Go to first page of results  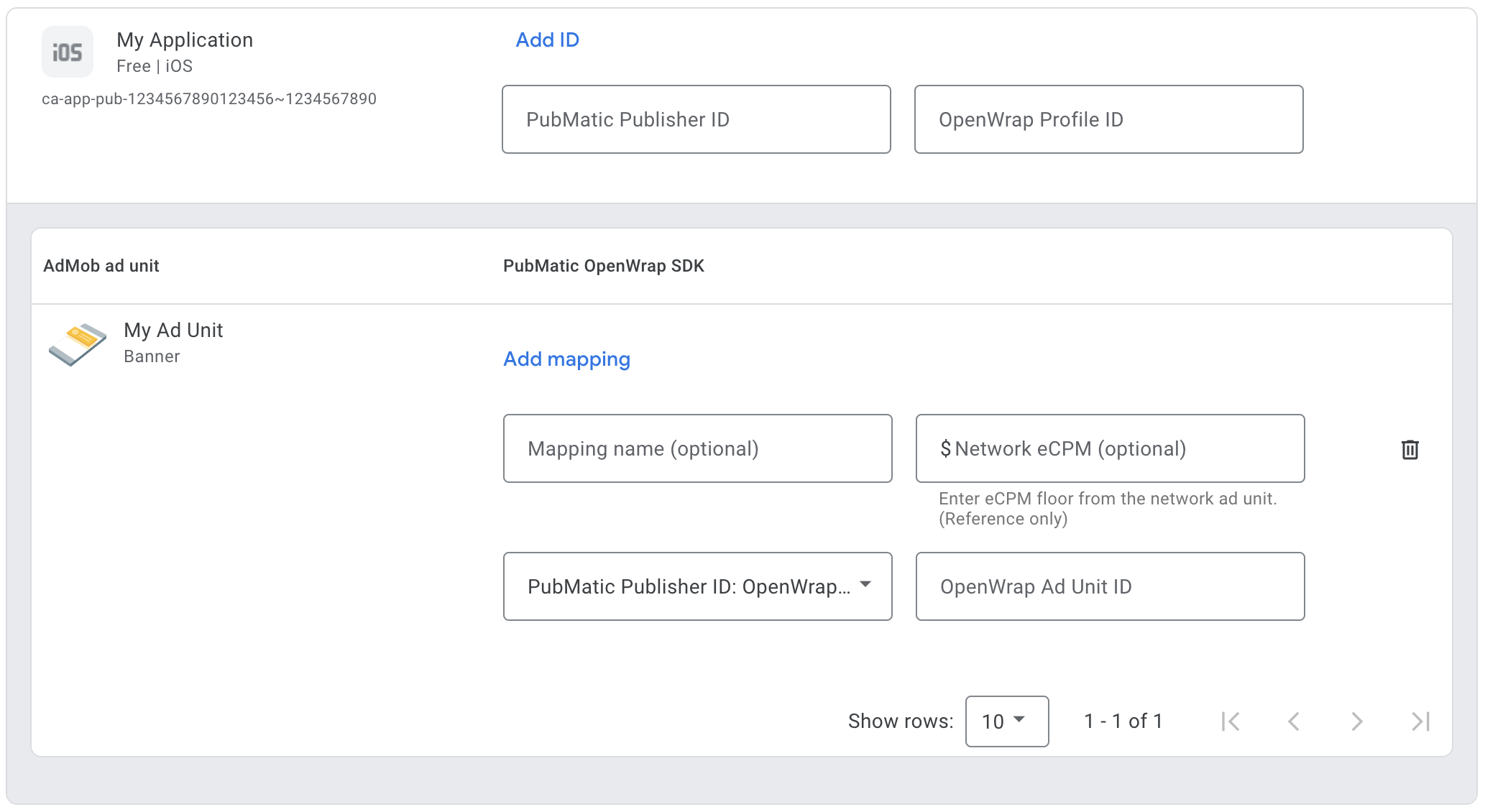(1231, 721)
